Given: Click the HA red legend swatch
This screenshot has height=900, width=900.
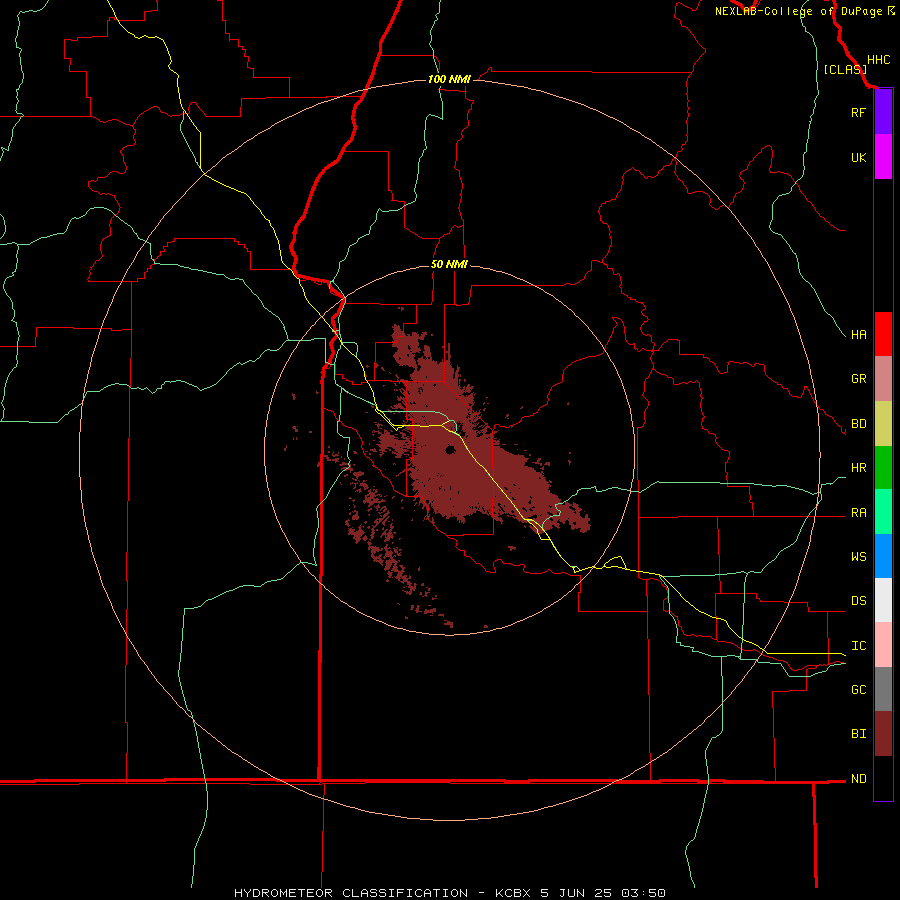Looking at the screenshot, I should click(883, 334).
